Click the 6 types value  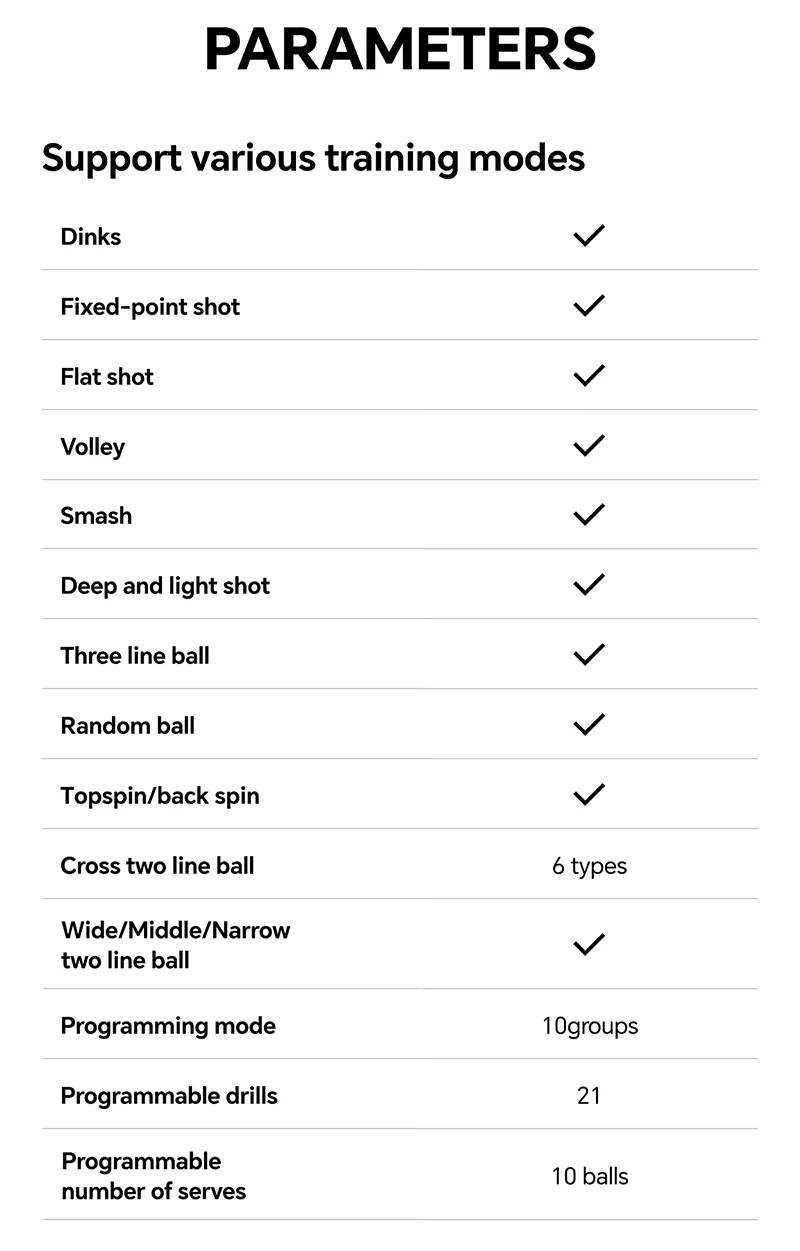[x=589, y=866]
